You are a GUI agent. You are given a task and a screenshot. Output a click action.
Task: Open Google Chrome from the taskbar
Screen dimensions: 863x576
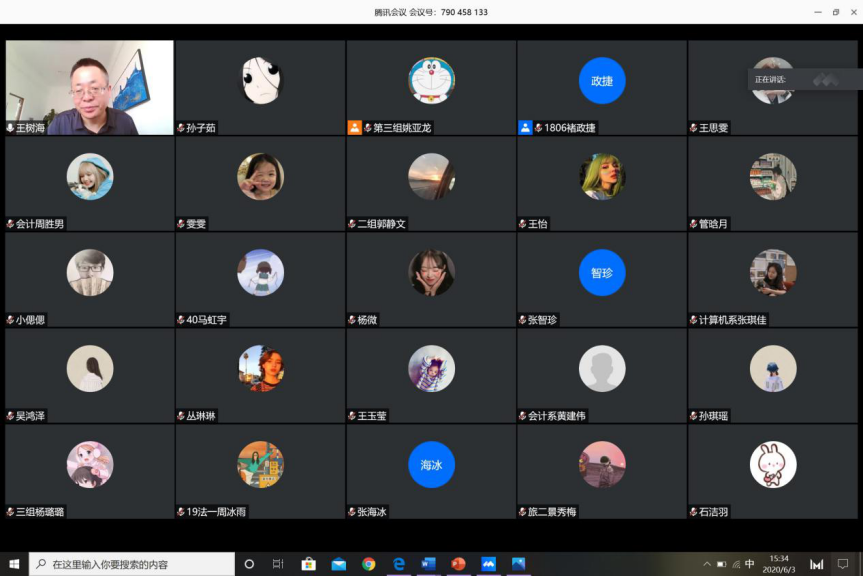pos(368,564)
